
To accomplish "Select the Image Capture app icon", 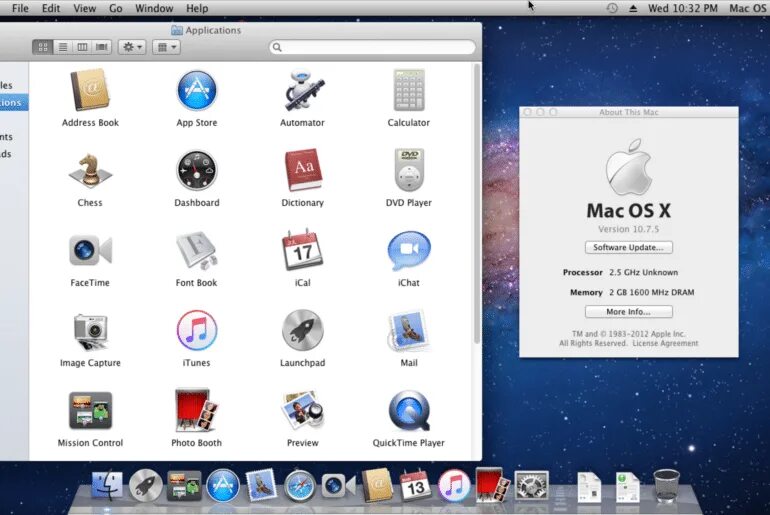I will tap(90, 331).
